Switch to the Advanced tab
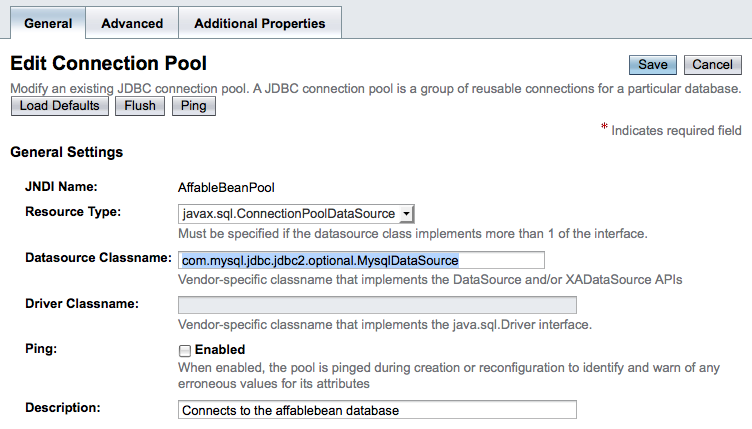 131,23
